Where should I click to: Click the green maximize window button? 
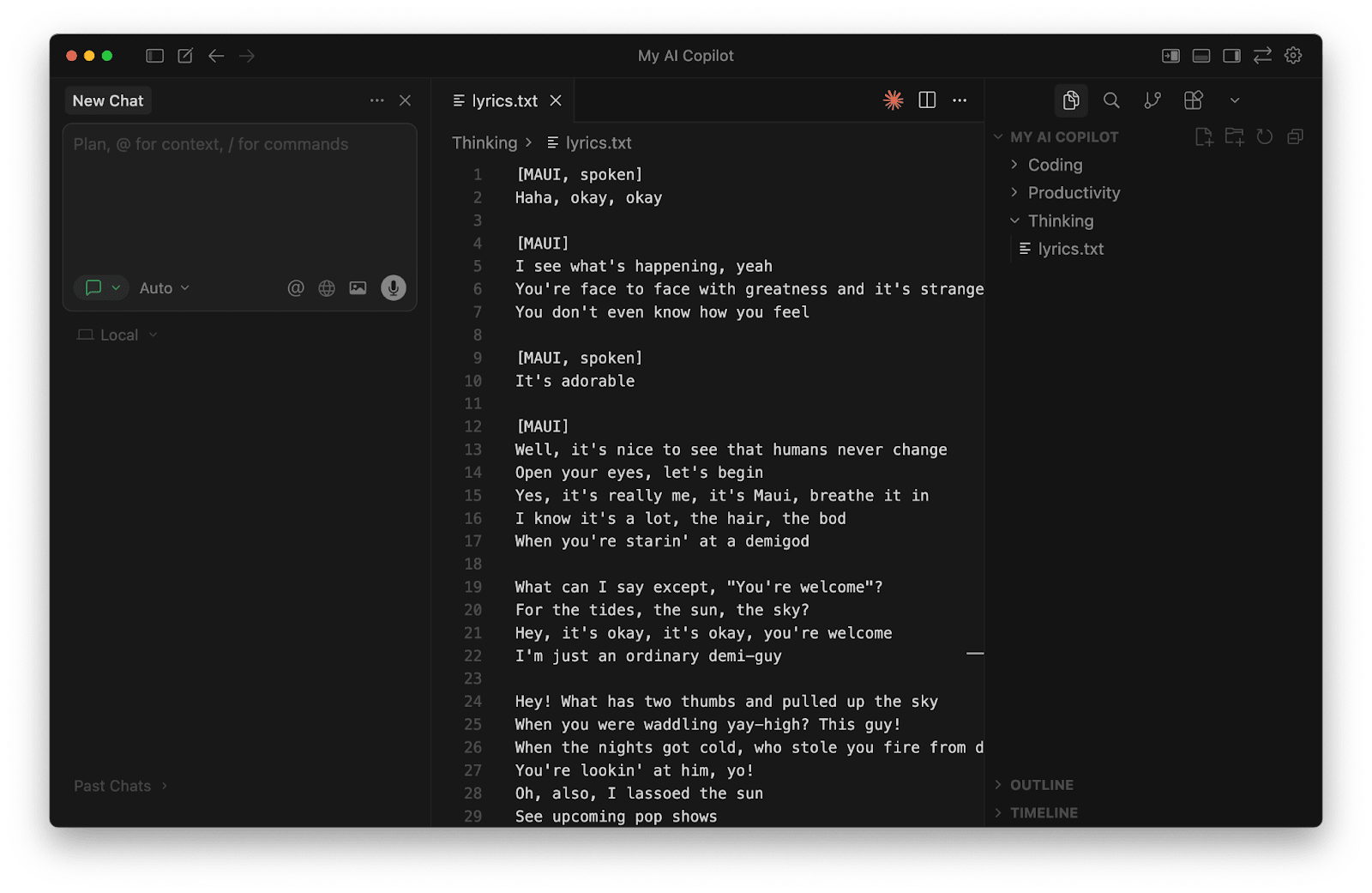click(107, 56)
